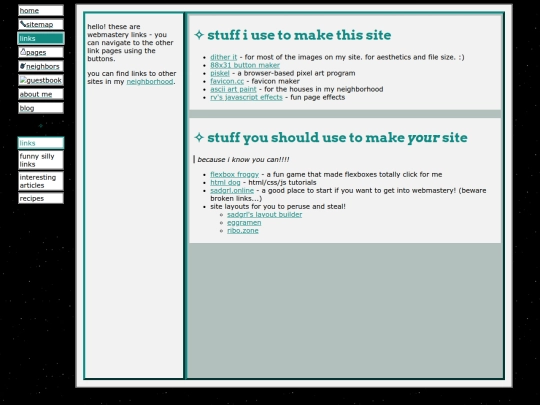Image resolution: width=540 pixels, height=405 pixels.
Task: Open the piskel link
Action: 220,73
